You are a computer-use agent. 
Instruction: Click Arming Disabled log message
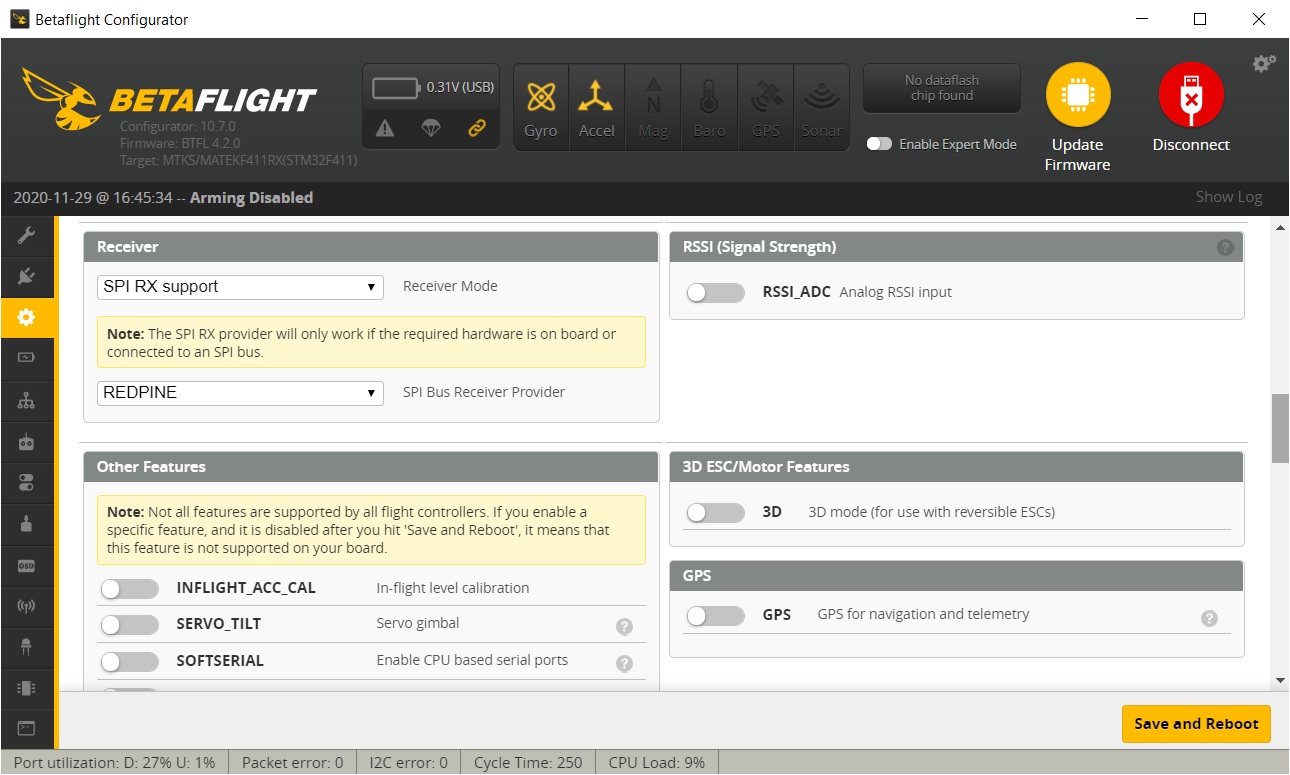coord(251,198)
